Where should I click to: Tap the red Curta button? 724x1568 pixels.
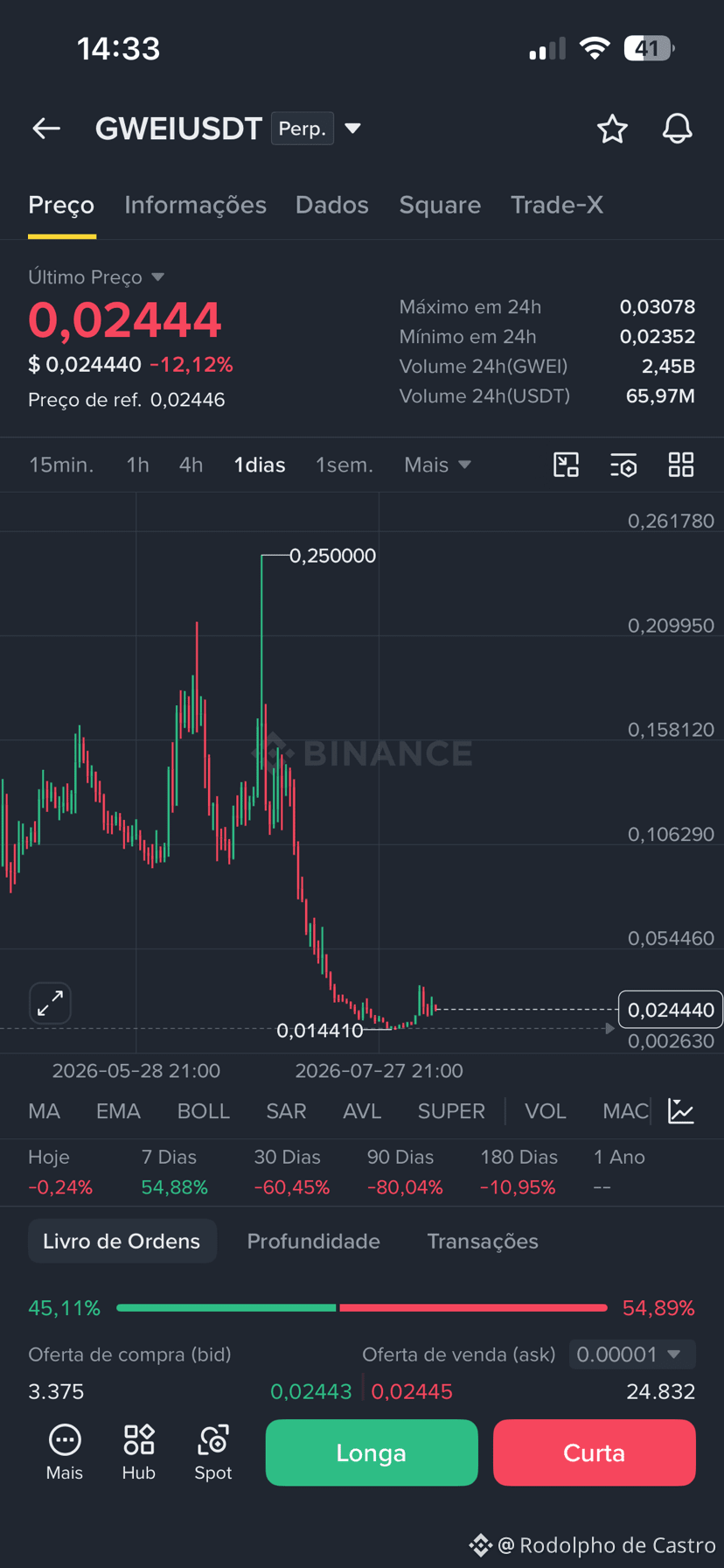click(x=595, y=1452)
